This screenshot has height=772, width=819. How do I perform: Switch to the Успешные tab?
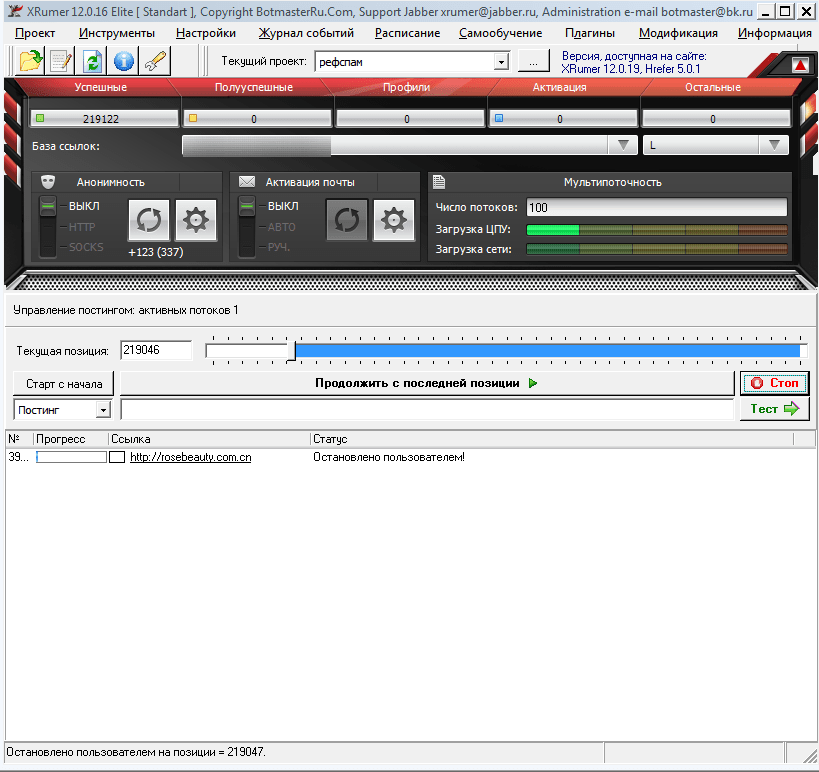pos(100,87)
